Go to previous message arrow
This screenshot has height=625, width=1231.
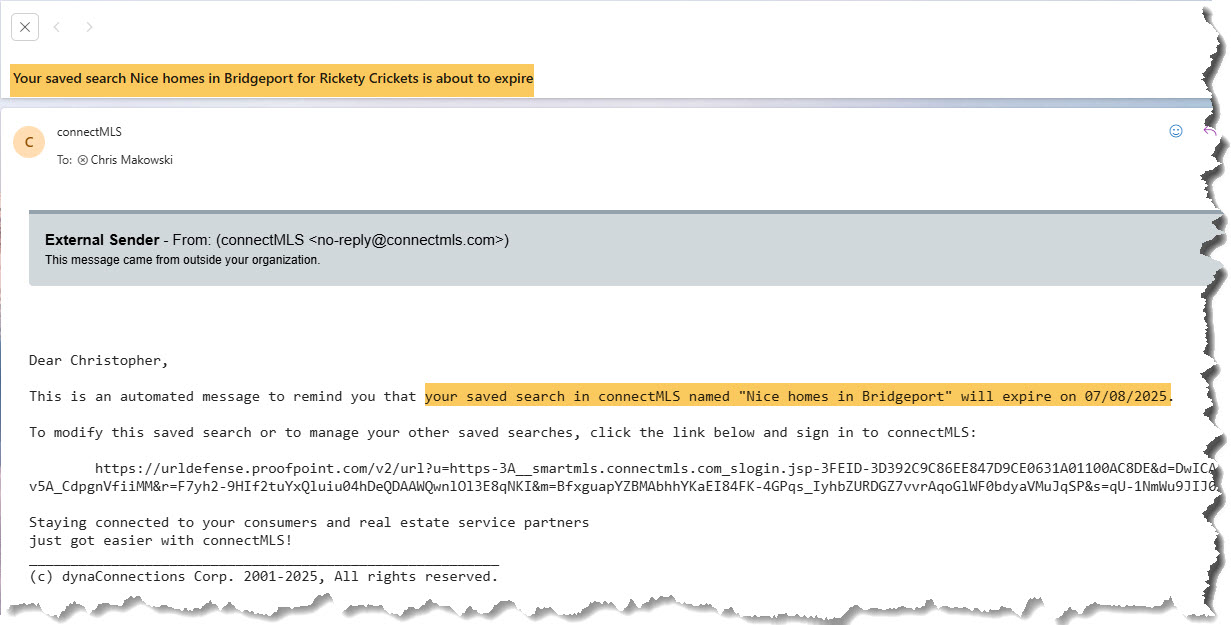pyautogui.click(x=57, y=27)
